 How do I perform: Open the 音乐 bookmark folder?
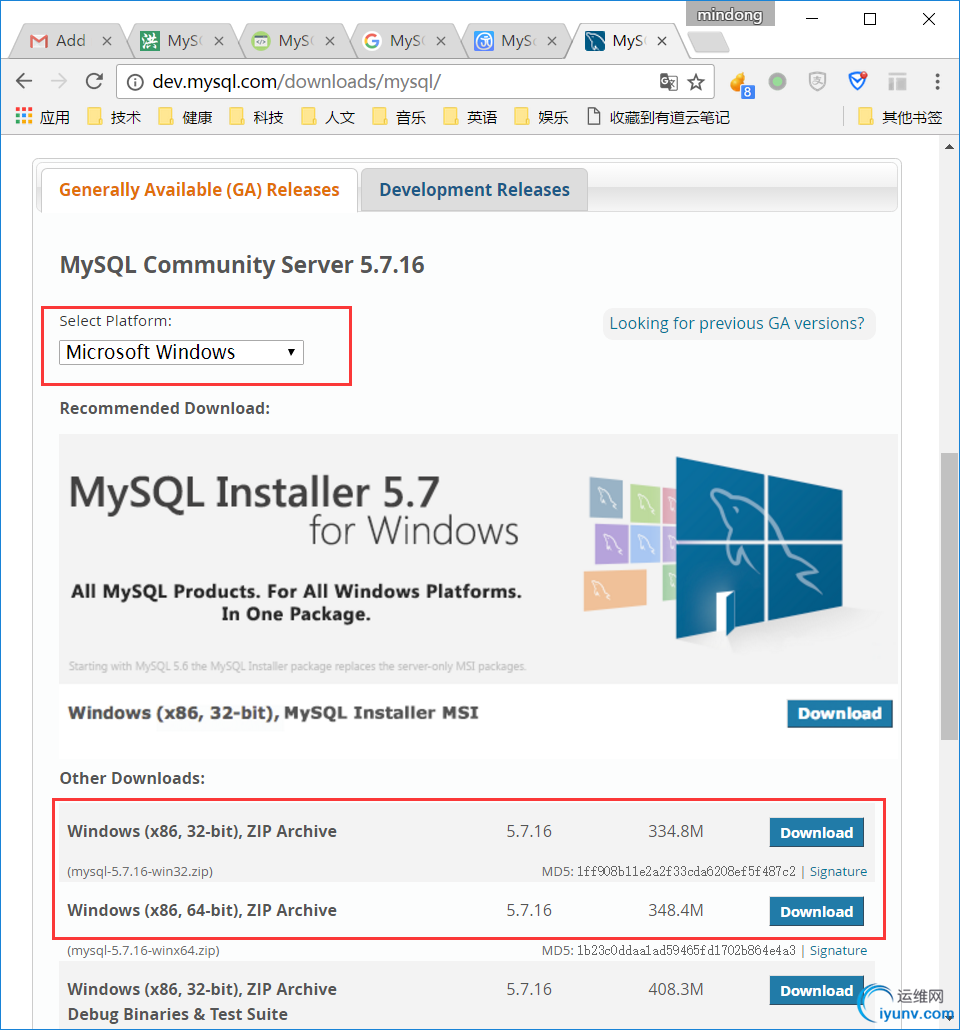(399, 118)
